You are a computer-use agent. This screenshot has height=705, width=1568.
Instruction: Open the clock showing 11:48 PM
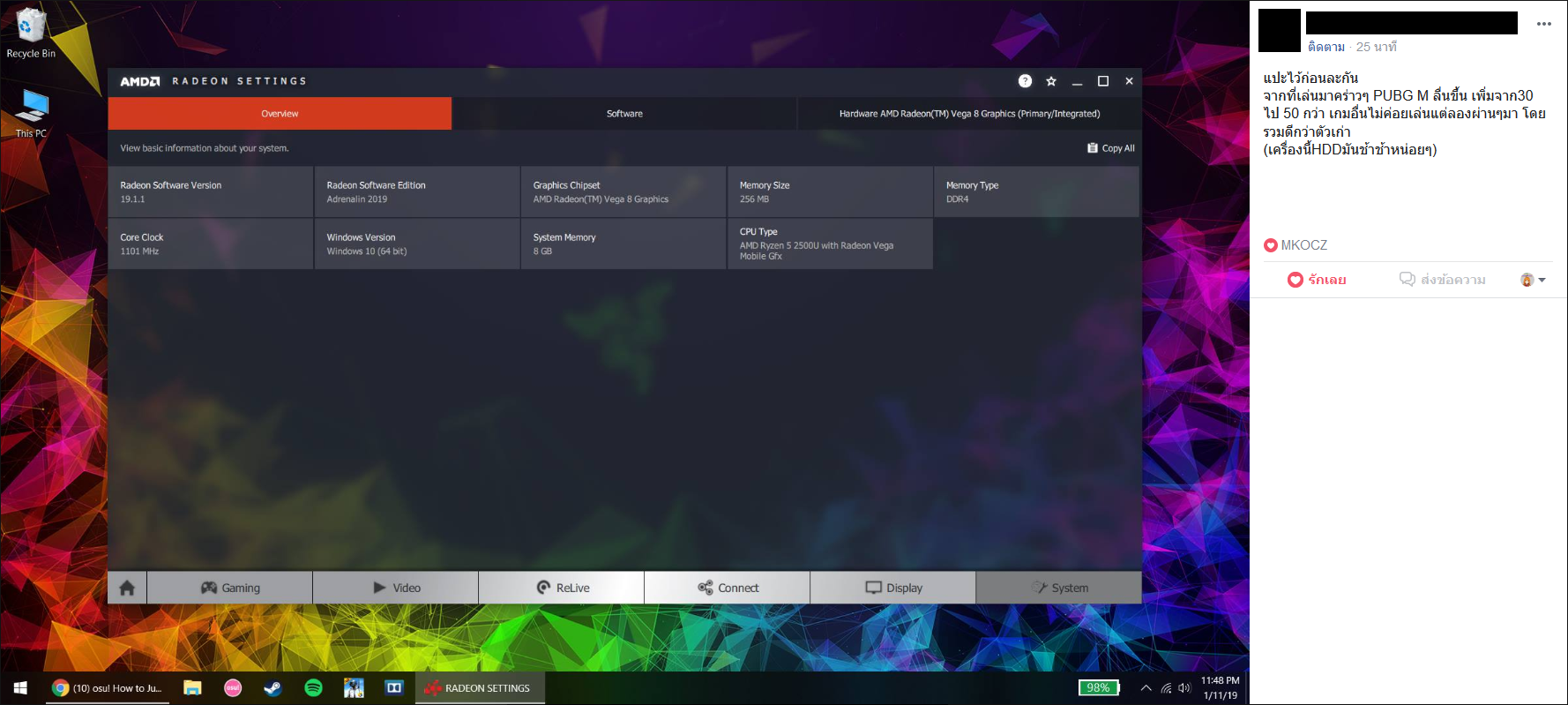tap(1220, 688)
